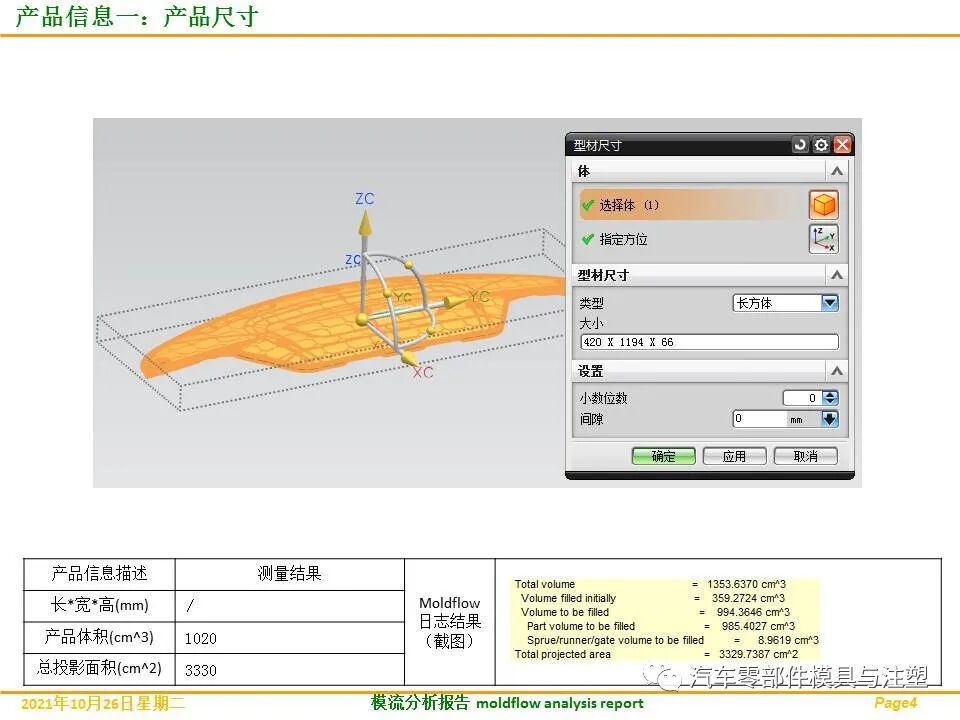
Task: Open dialog settings via the gear icon
Action: pos(821,145)
